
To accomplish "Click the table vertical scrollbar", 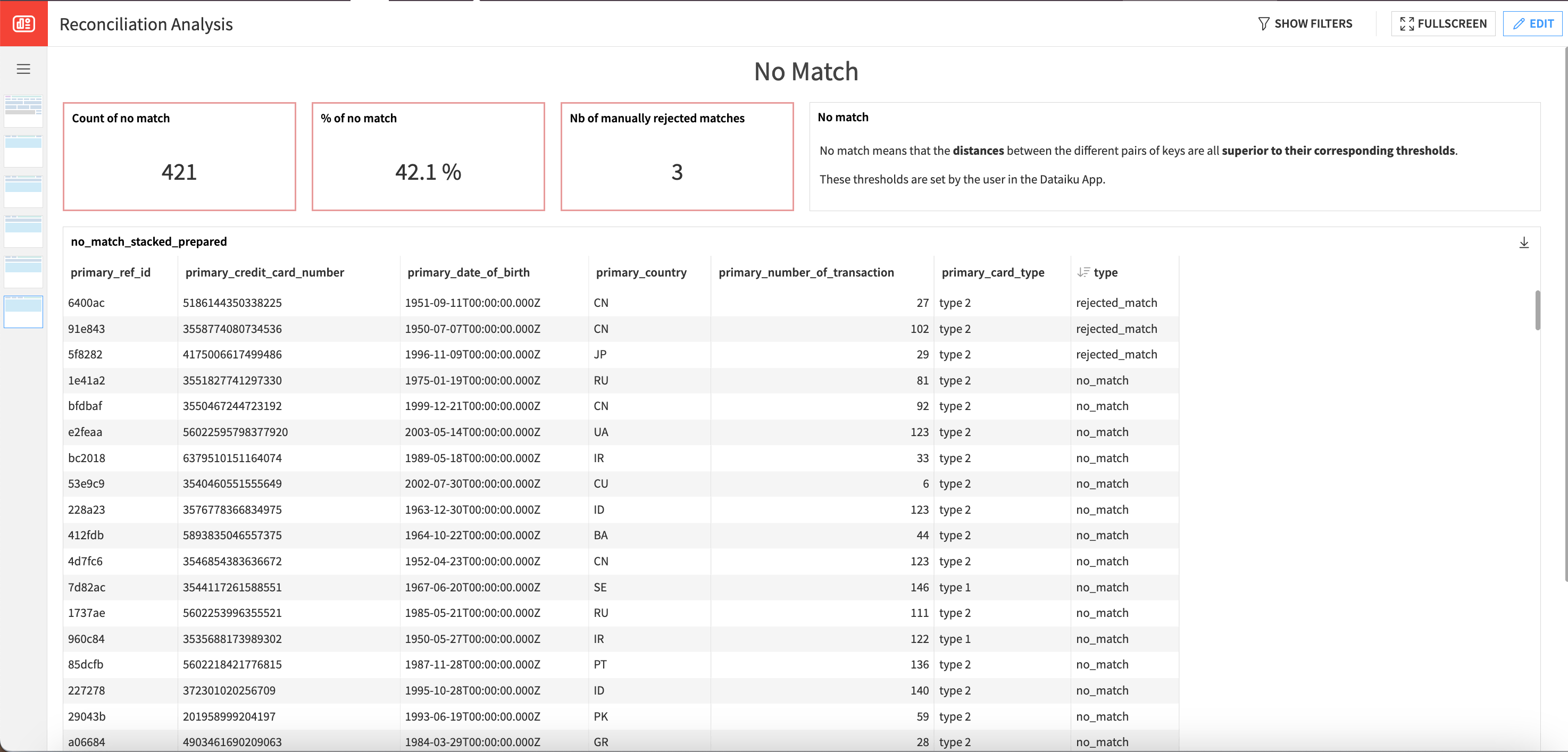I will point(1537,310).
